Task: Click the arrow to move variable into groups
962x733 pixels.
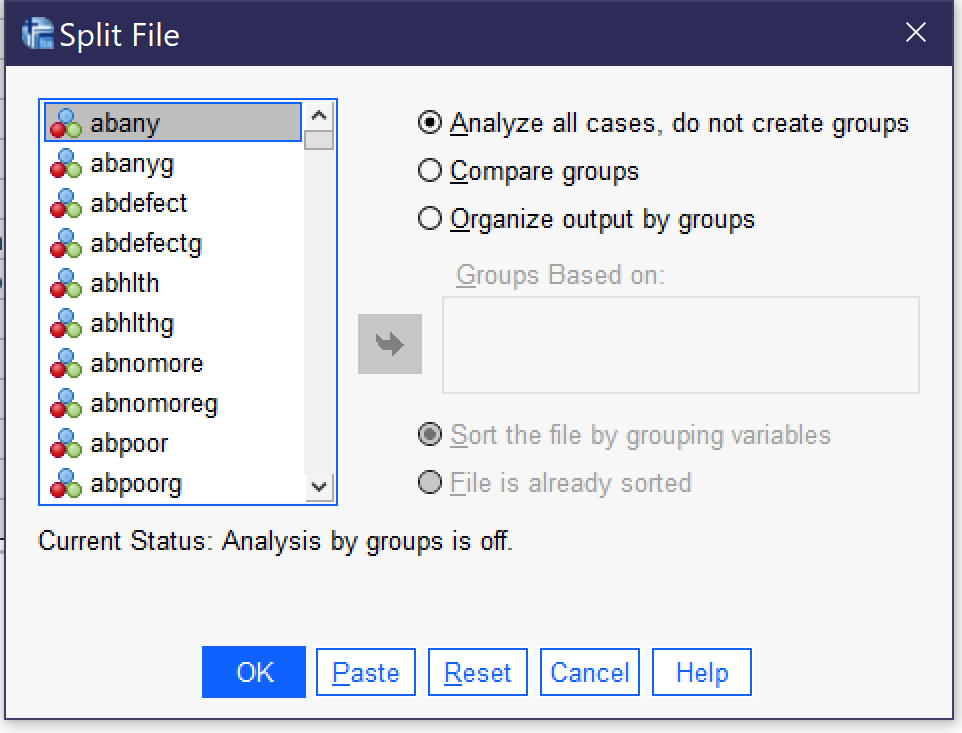Action: click(x=390, y=344)
